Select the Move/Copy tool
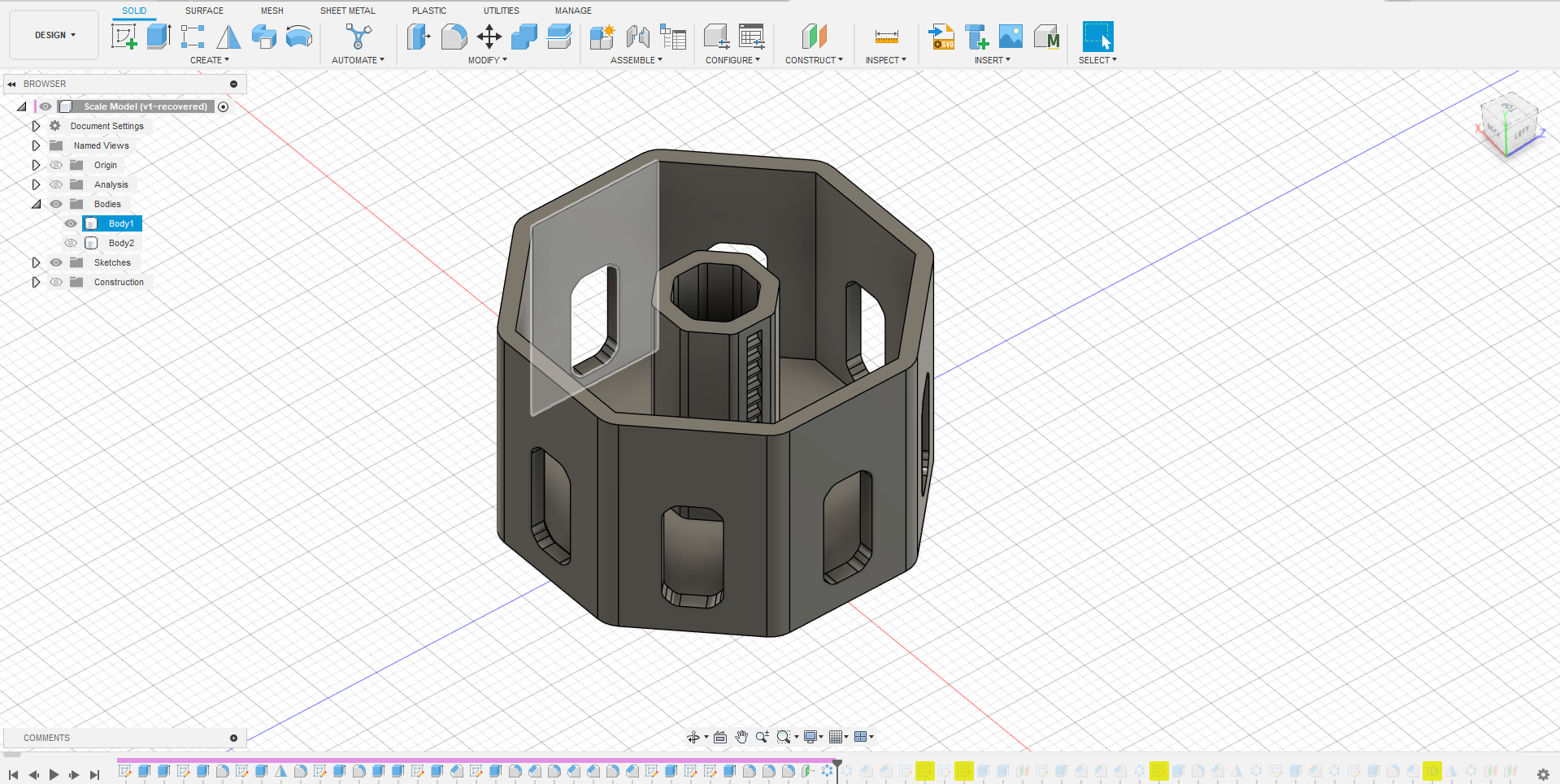Viewport: 1560px width, 784px height. (x=489, y=37)
